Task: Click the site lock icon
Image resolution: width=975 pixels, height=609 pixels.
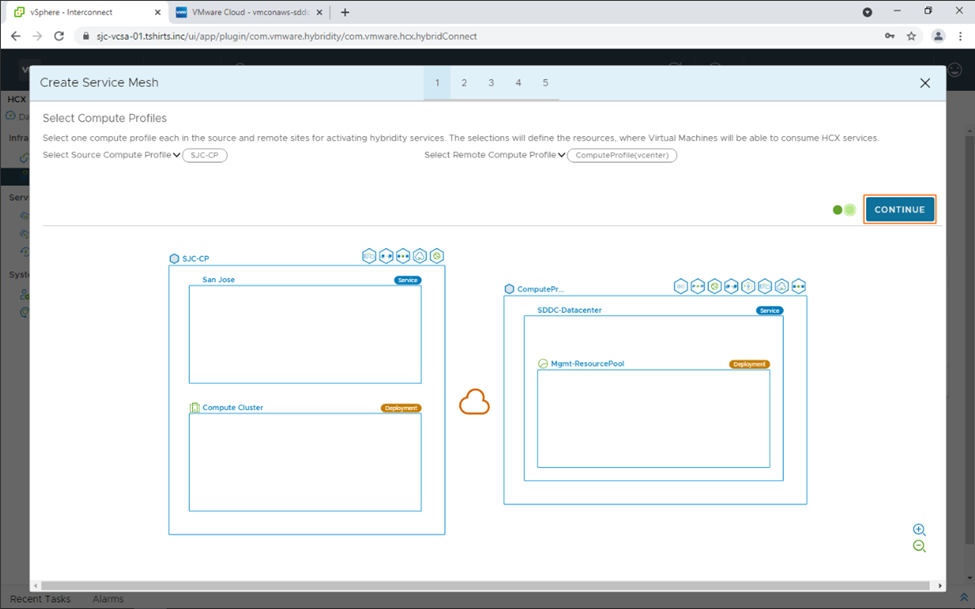Action: [x=86, y=36]
